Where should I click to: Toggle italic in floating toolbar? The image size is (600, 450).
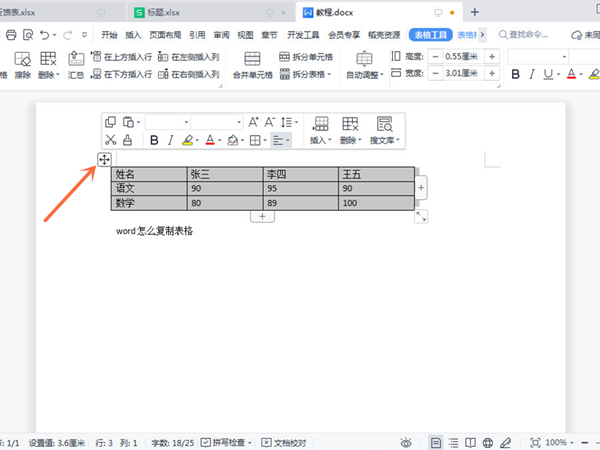point(171,141)
